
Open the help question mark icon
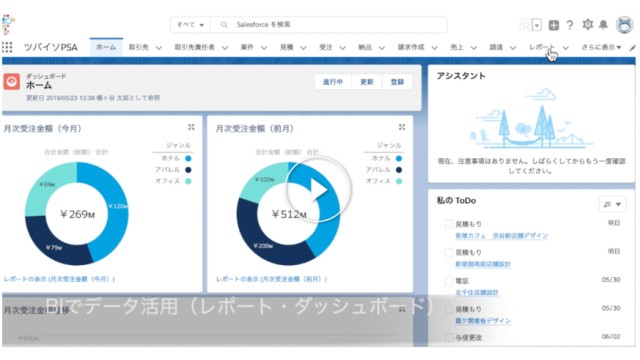570,25
